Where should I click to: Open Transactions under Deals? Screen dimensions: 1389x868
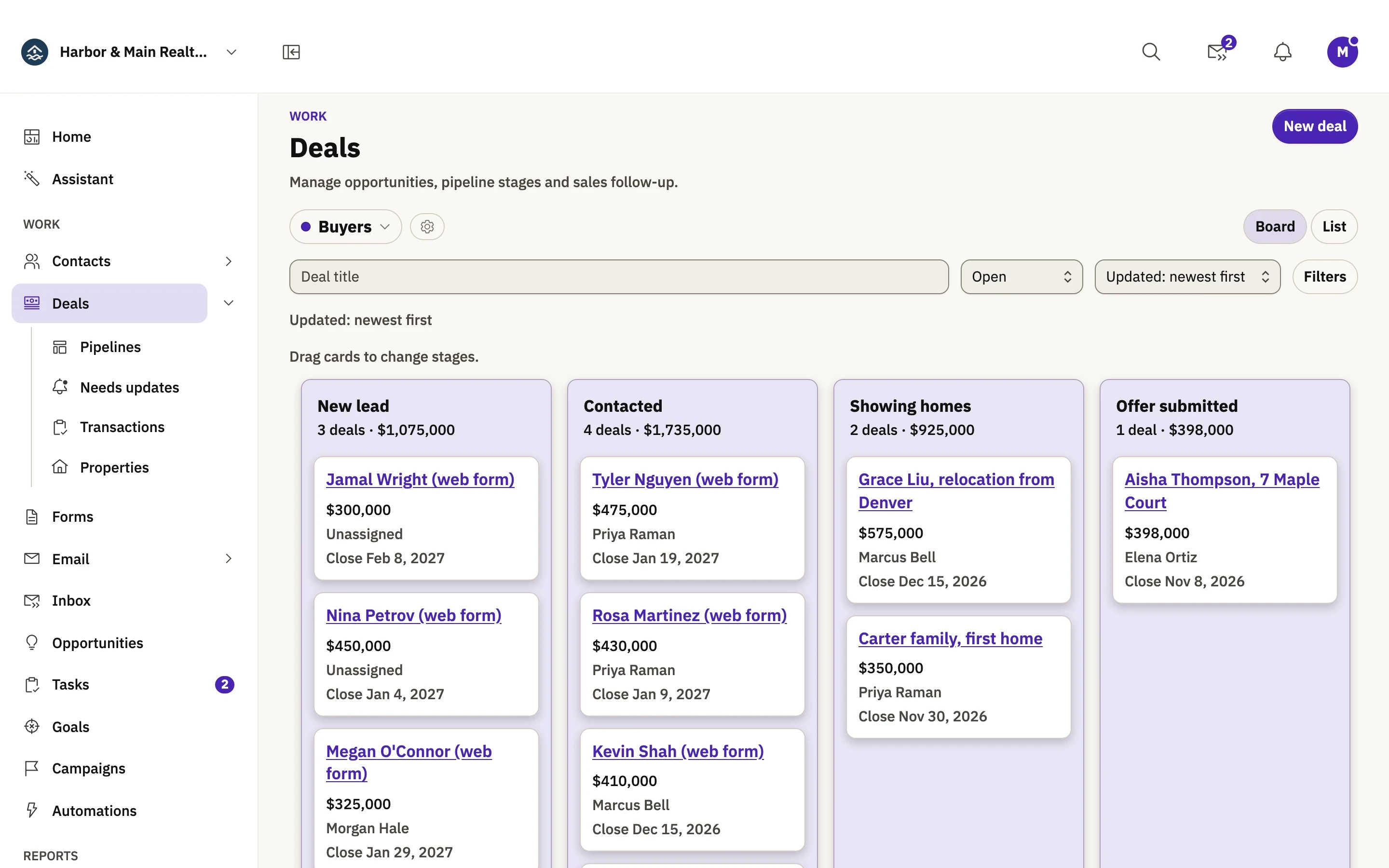point(122,427)
